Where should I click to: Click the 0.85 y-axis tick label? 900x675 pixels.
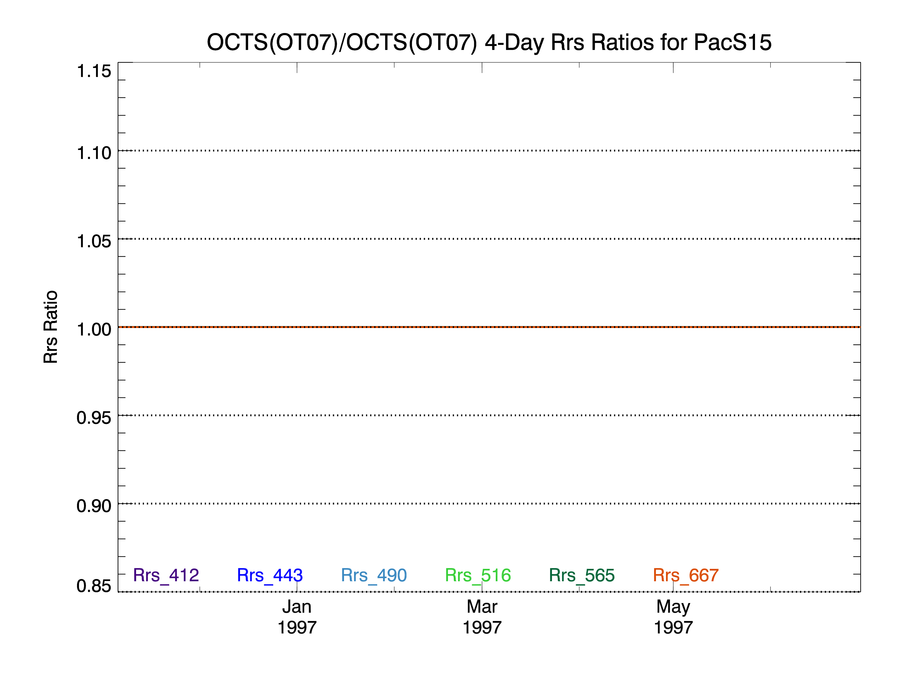(x=94, y=585)
